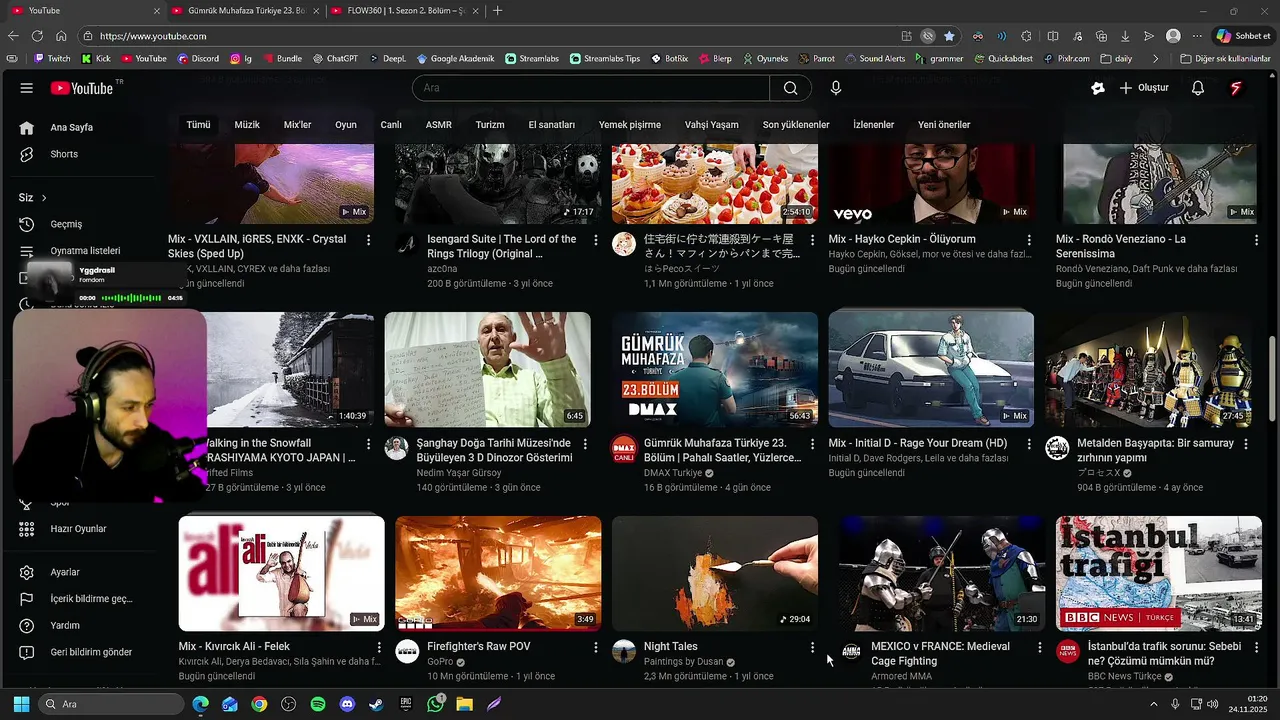The image size is (1280, 720).
Task: Click the Ask/Gemini sparkle icon in YouTube header
Action: (x=1098, y=88)
